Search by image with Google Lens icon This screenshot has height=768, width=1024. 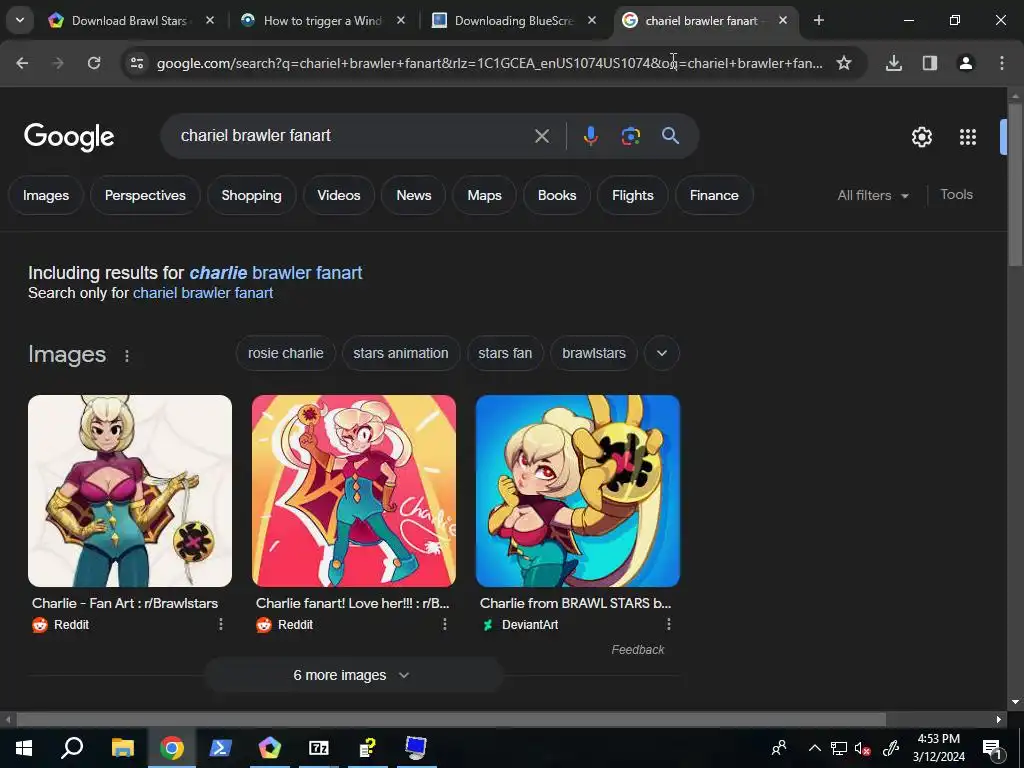pyautogui.click(x=630, y=136)
